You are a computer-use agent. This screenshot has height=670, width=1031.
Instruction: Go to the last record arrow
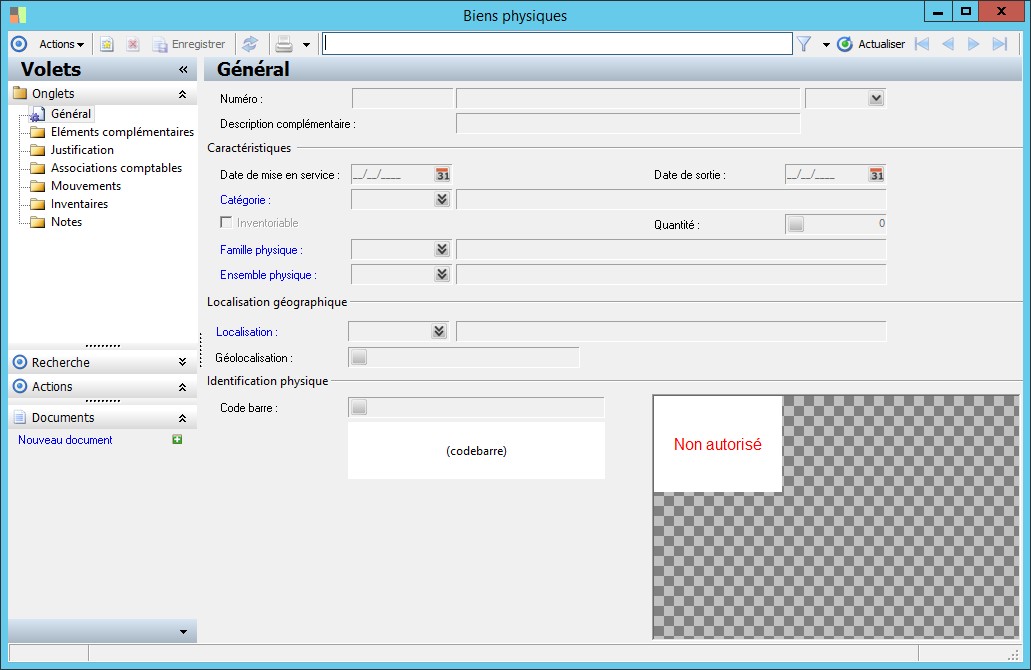pyautogui.click(x=999, y=44)
